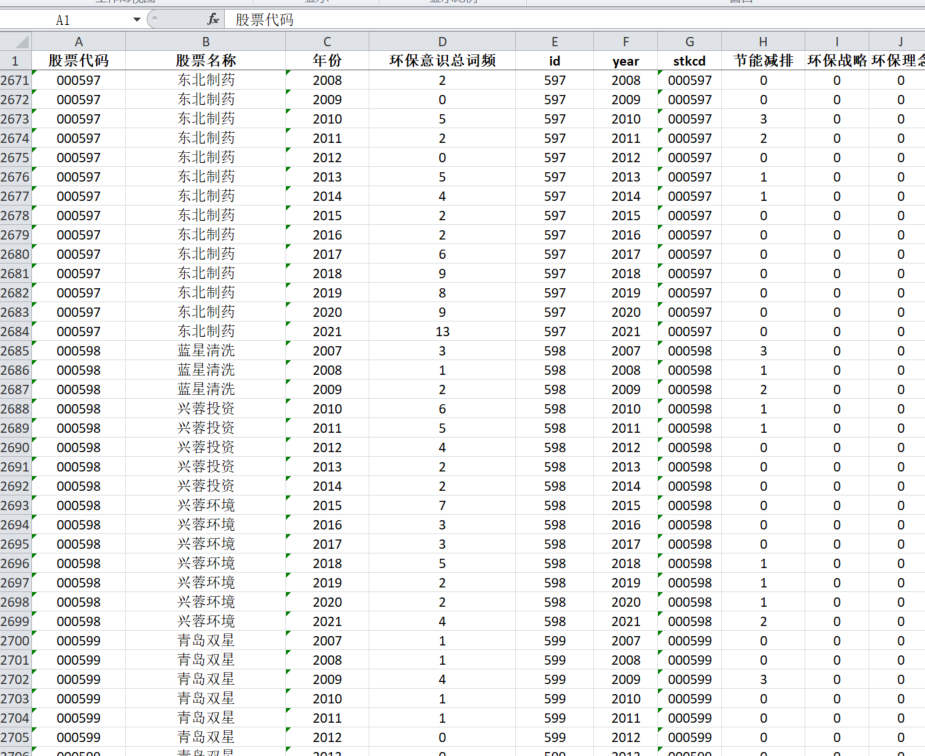This screenshot has height=756, width=925.
Task: Click 兴蓉环境 in row 2693
Action: [x=205, y=505]
